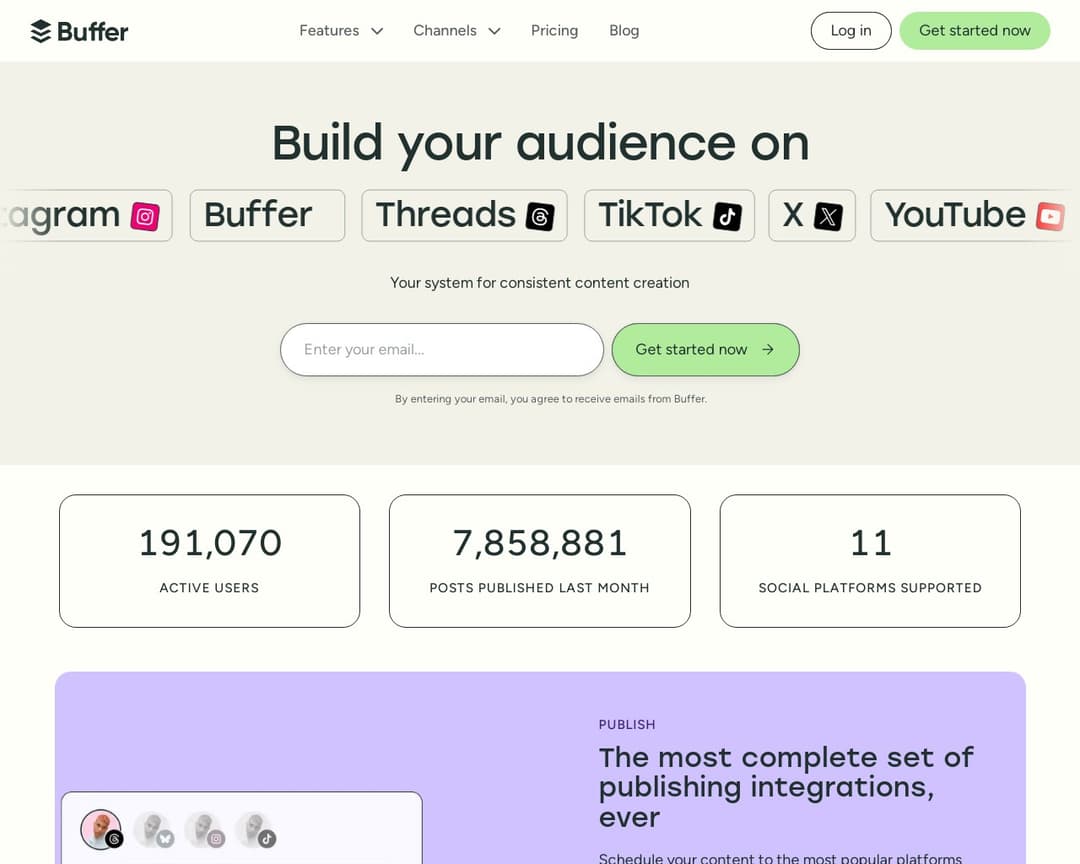Focus the Enter your email field

coord(442,349)
